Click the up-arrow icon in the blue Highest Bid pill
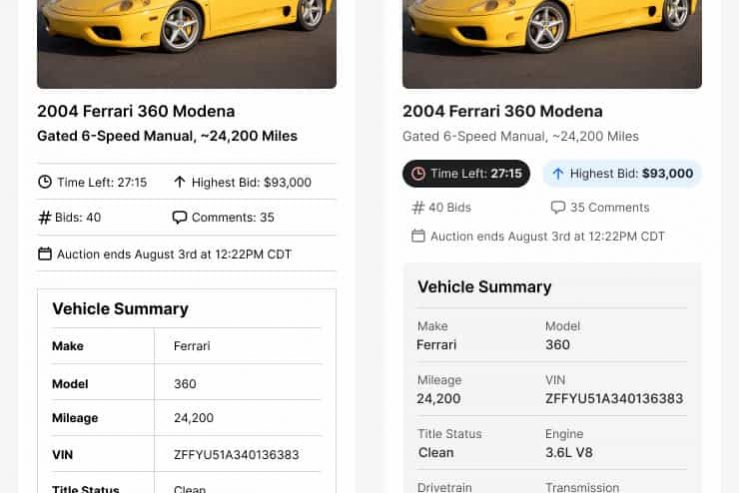Image resolution: width=739 pixels, height=493 pixels. (558, 174)
